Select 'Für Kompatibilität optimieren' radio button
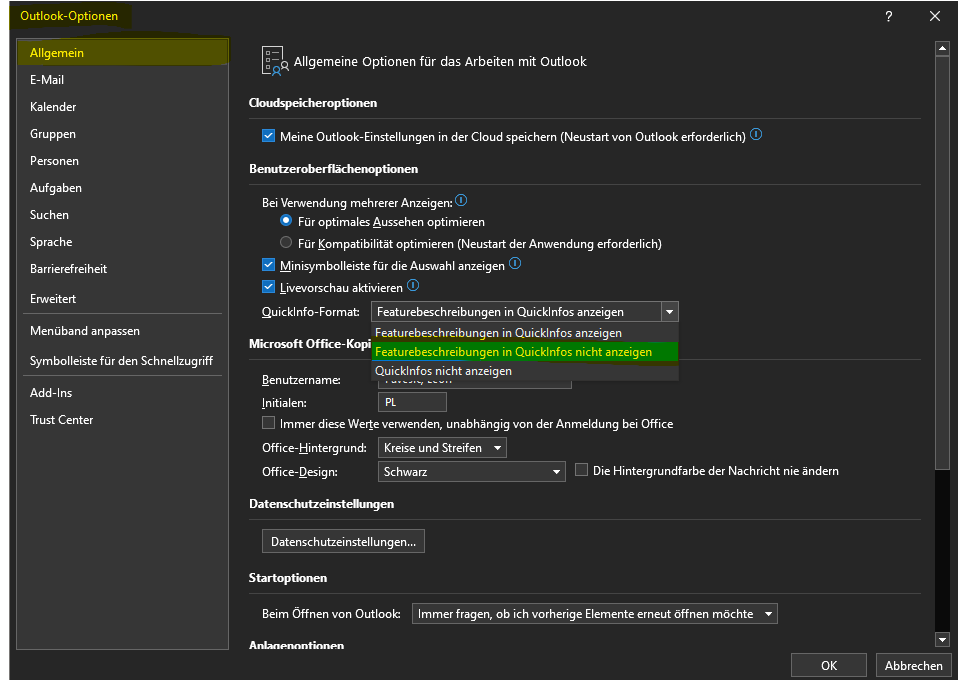The width and height of the screenshot is (958, 680). (285, 243)
